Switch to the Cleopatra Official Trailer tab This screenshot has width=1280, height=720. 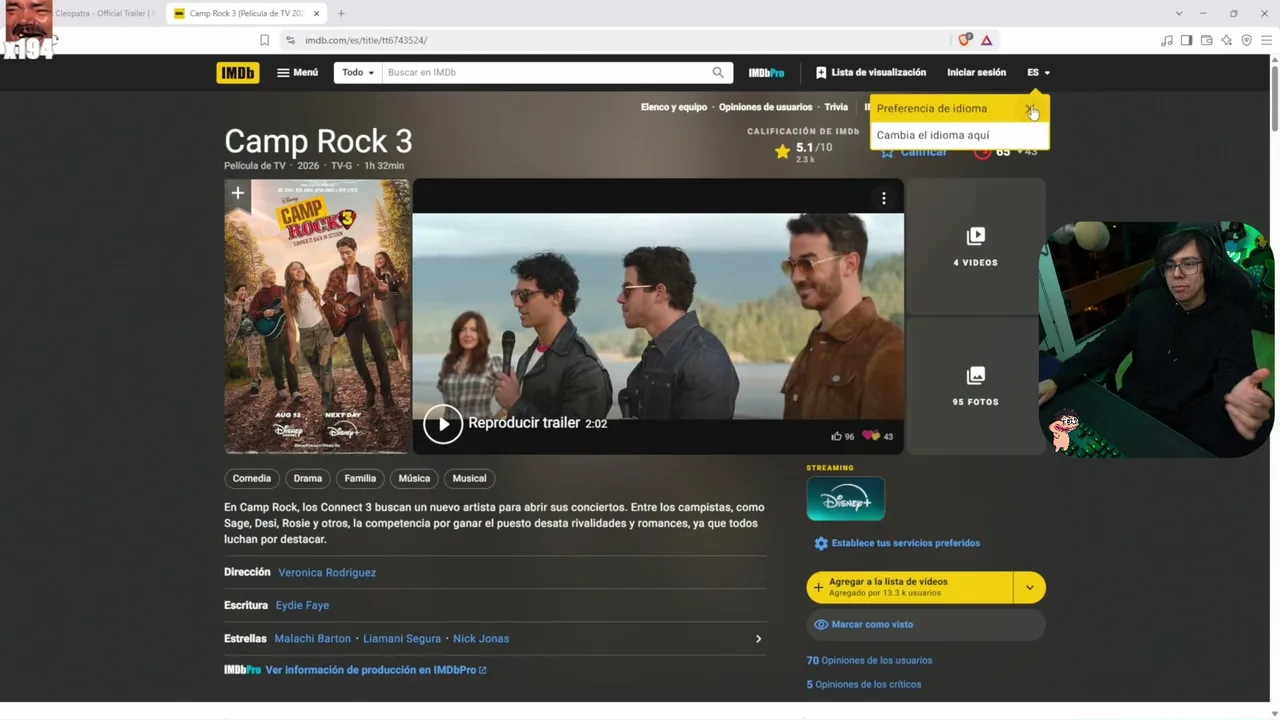coord(105,13)
